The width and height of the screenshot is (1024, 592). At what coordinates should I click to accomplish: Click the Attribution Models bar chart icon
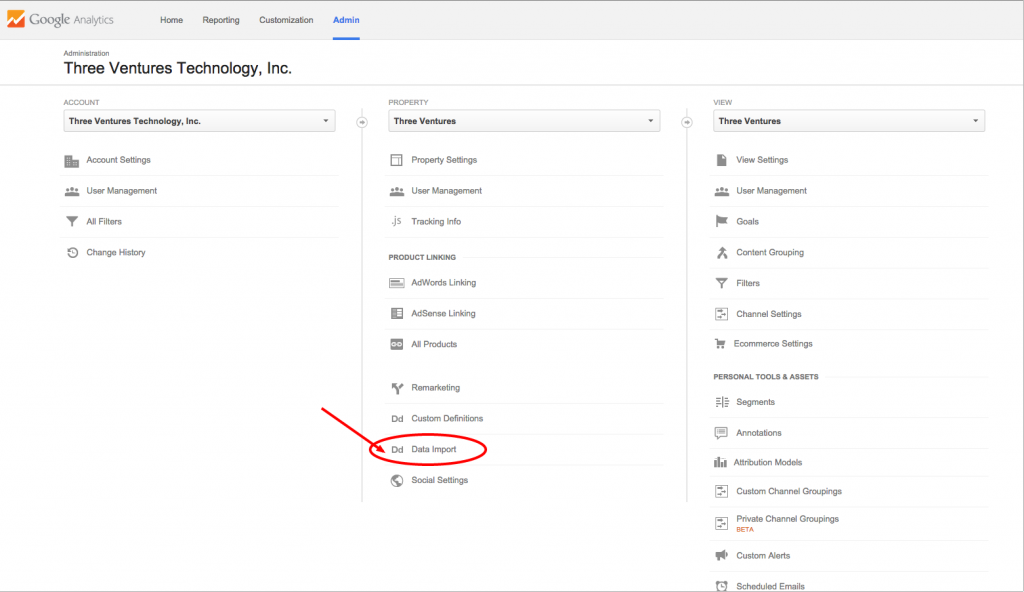(720, 462)
